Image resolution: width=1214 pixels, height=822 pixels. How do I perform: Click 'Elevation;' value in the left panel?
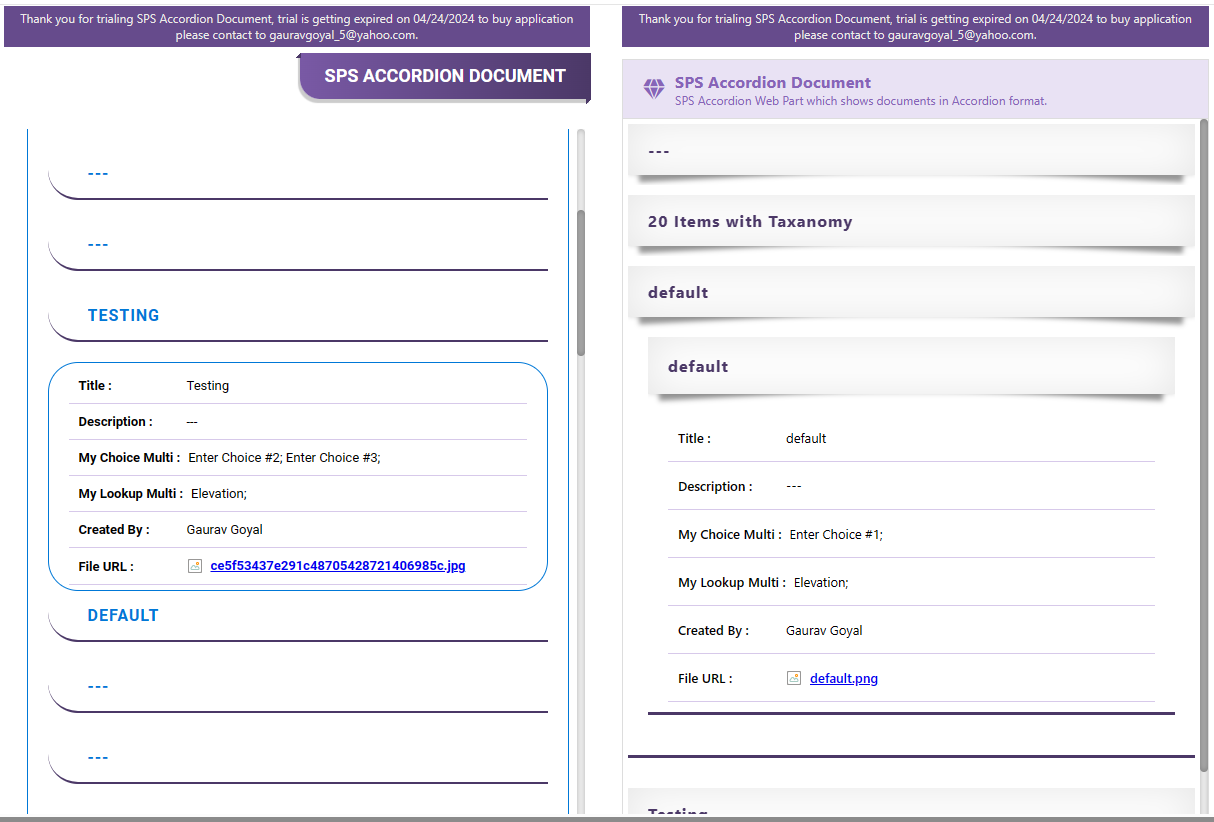(x=219, y=494)
